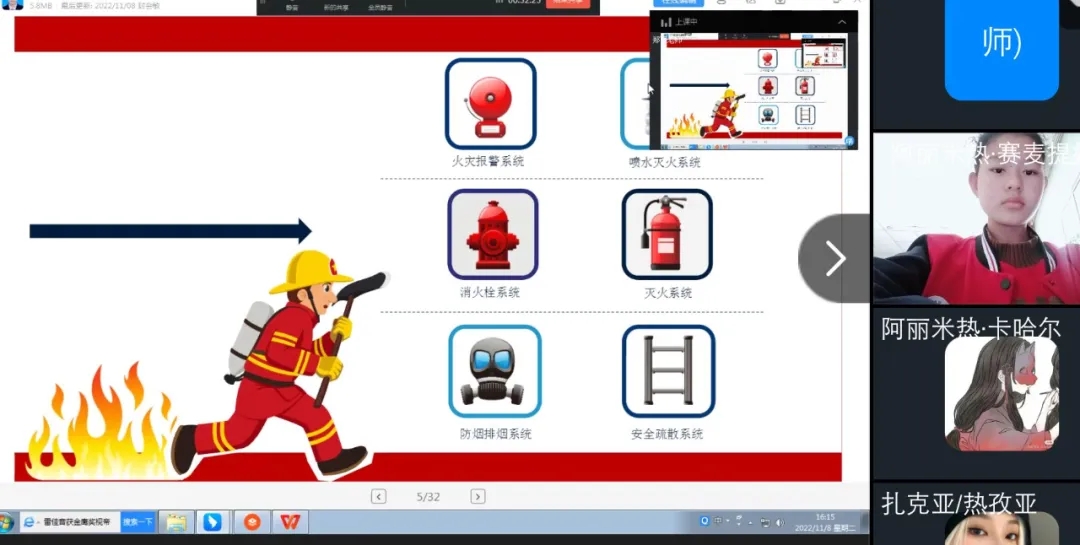Click the 搜索一下 search button
This screenshot has width=1080, height=545.
click(138, 522)
